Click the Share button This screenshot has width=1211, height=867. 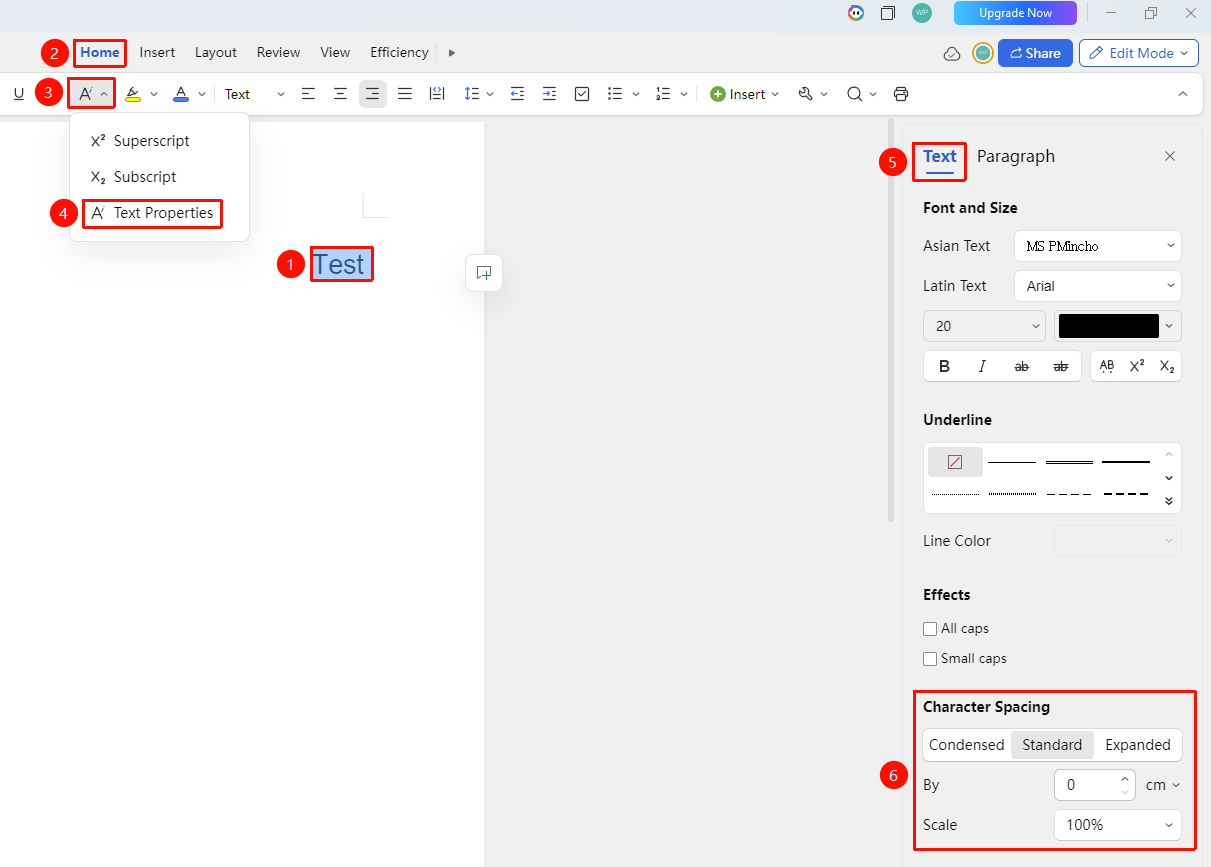pos(1035,53)
